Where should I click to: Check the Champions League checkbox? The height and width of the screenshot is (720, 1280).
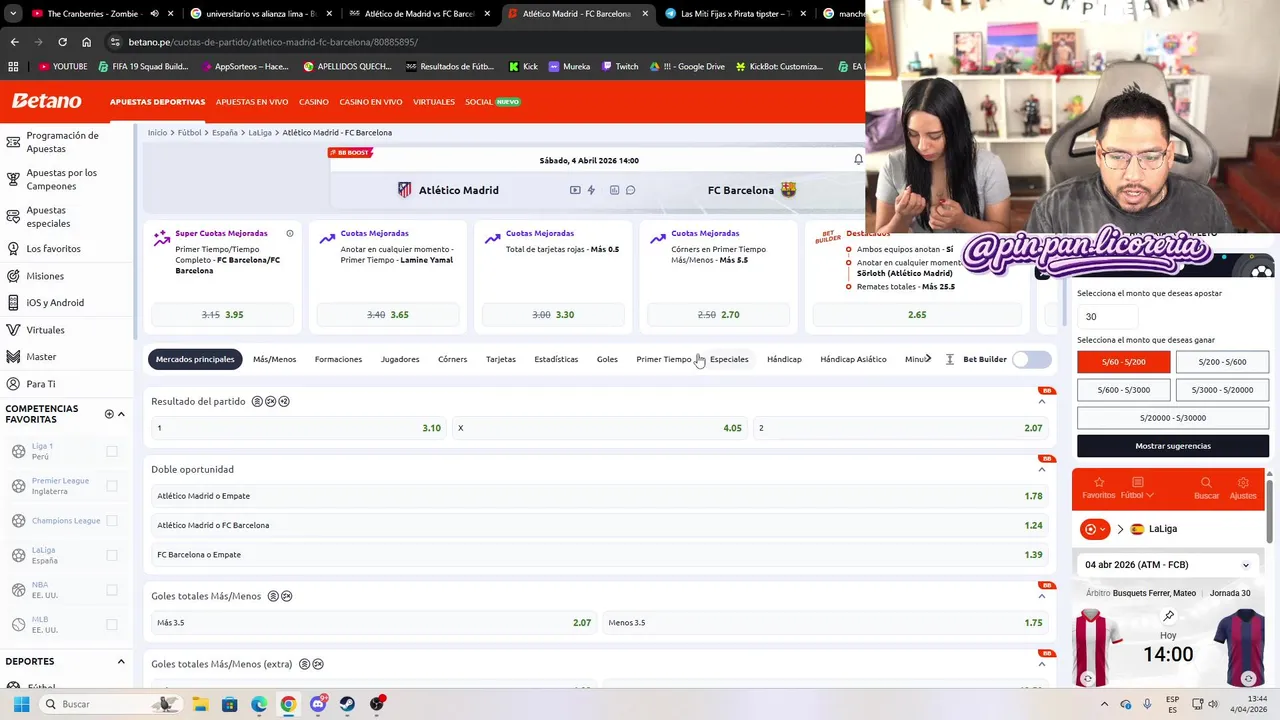[112, 520]
